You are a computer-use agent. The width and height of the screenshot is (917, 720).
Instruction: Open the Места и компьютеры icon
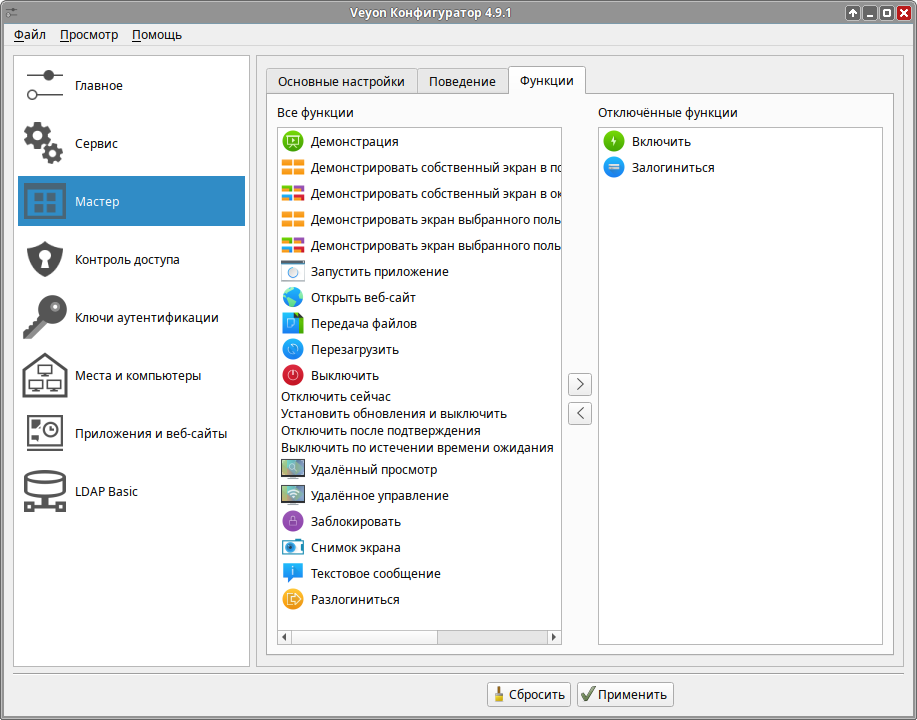[x=44, y=375]
